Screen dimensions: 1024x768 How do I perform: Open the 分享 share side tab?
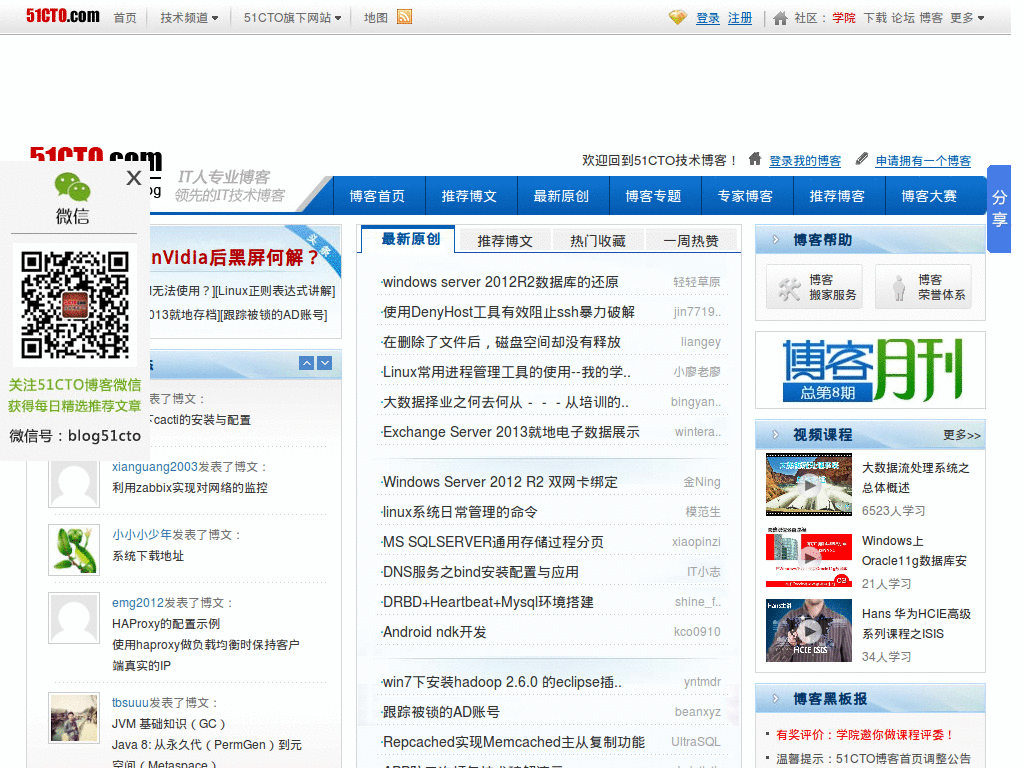coord(999,208)
